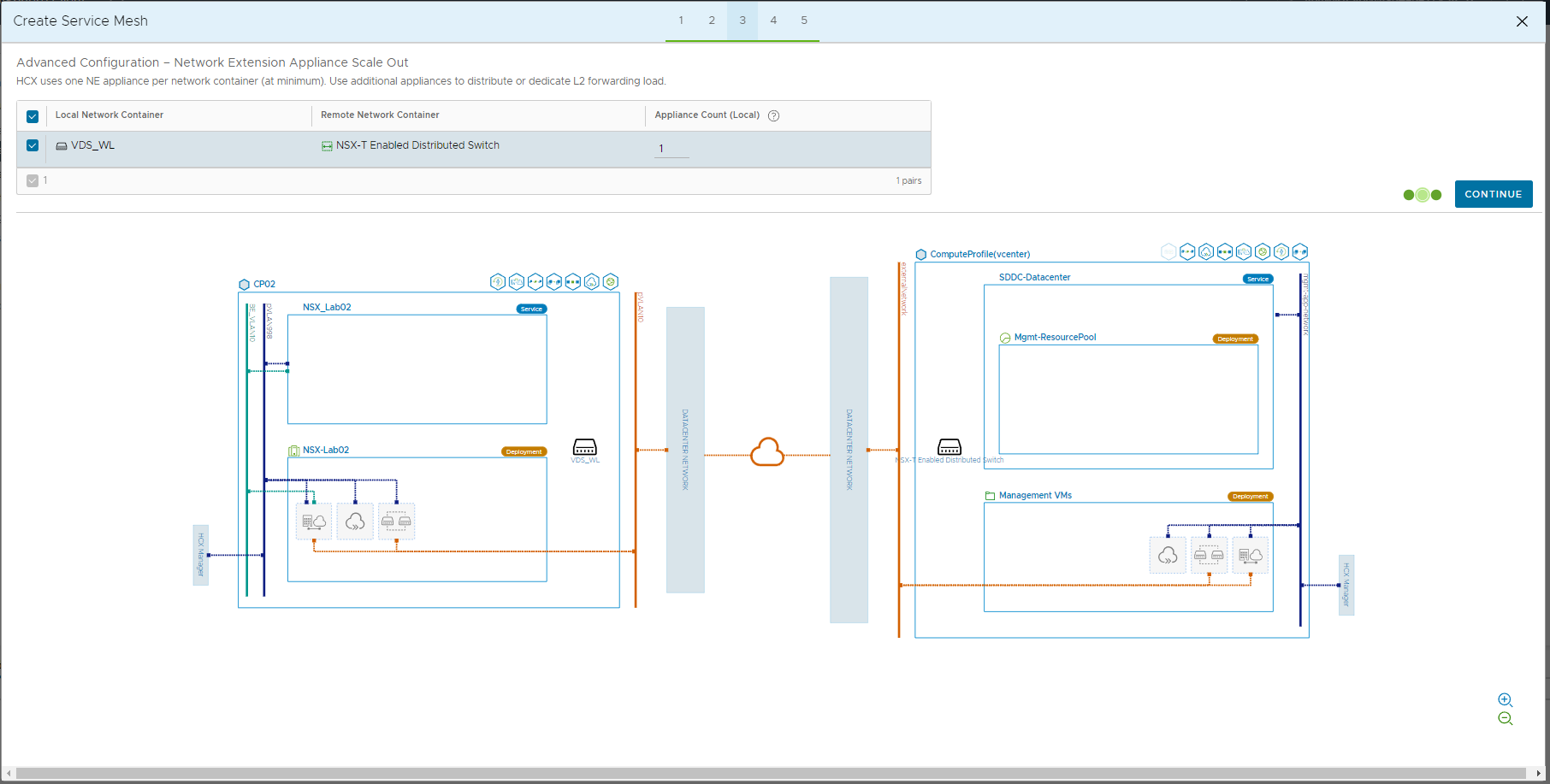This screenshot has height=784, width=1550.
Task: Toggle the select-all header checkbox
Action: (x=33, y=116)
